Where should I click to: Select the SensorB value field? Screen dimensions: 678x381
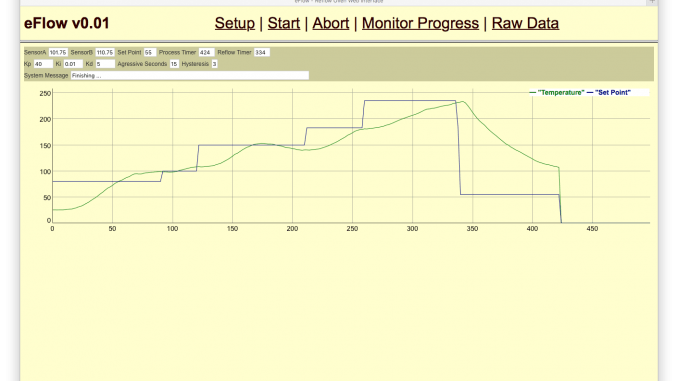[105, 52]
